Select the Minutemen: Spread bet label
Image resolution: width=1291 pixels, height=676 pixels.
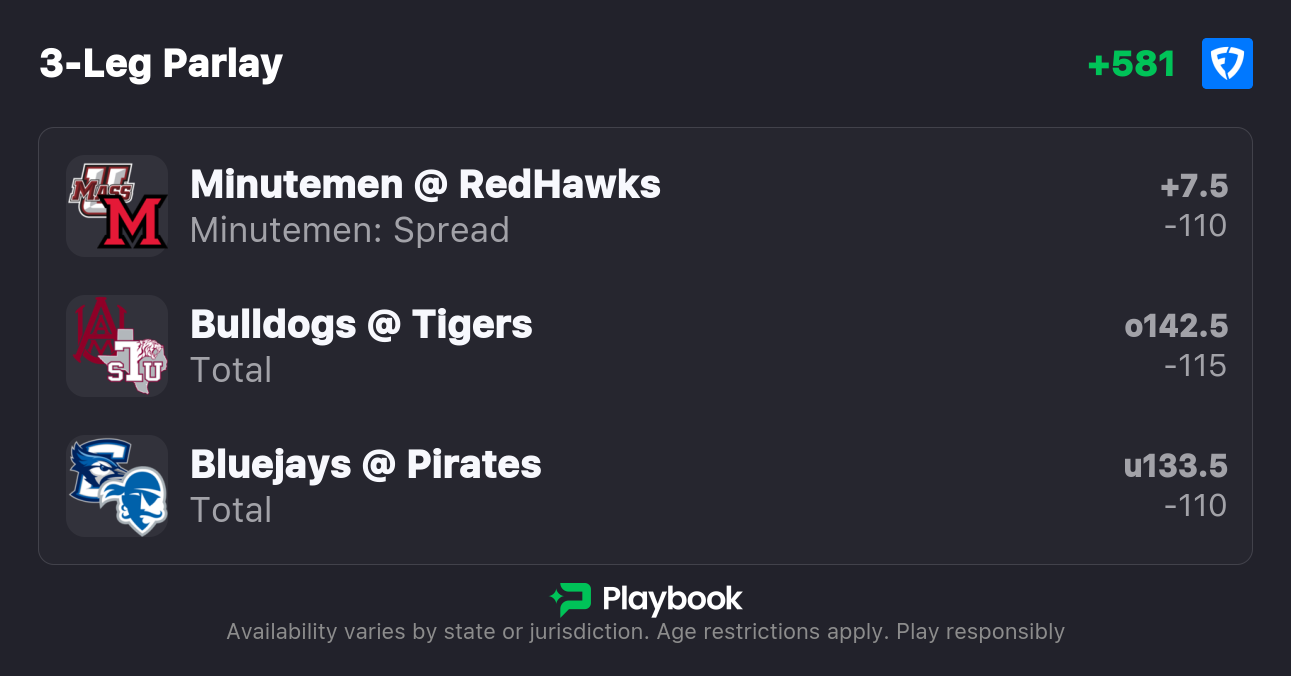(x=349, y=230)
